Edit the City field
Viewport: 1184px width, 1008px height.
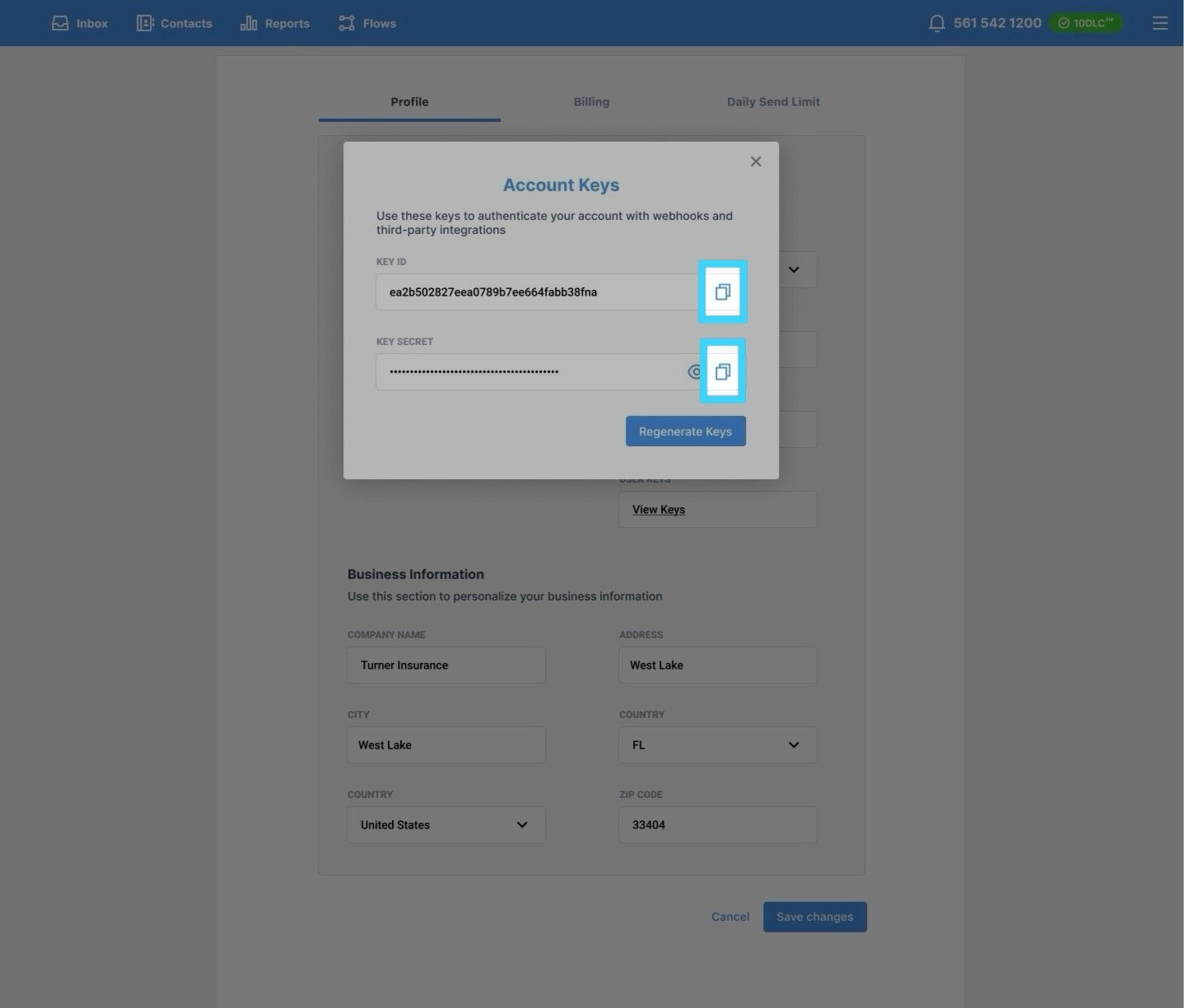(x=446, y=744)
